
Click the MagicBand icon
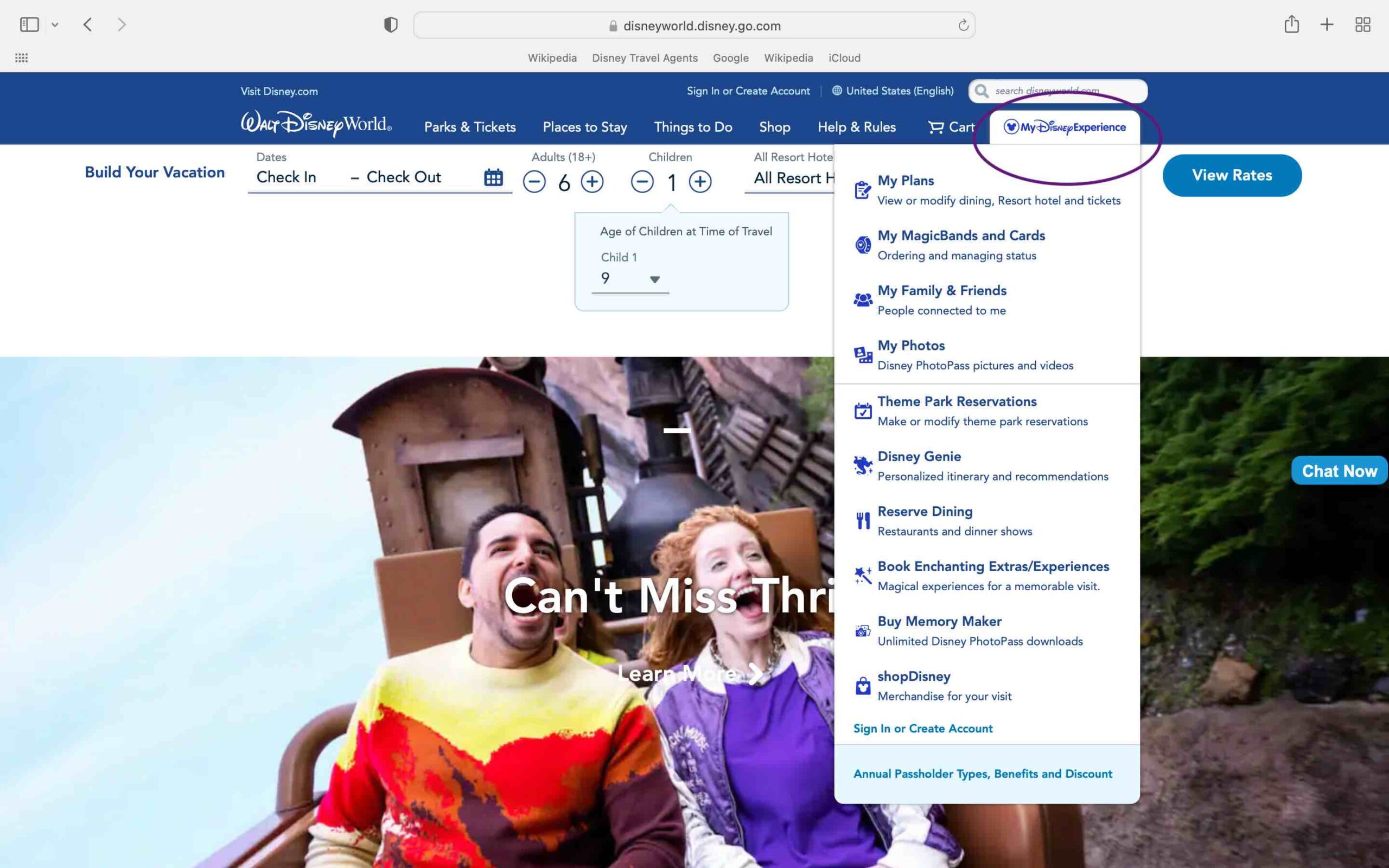(863, 245)
